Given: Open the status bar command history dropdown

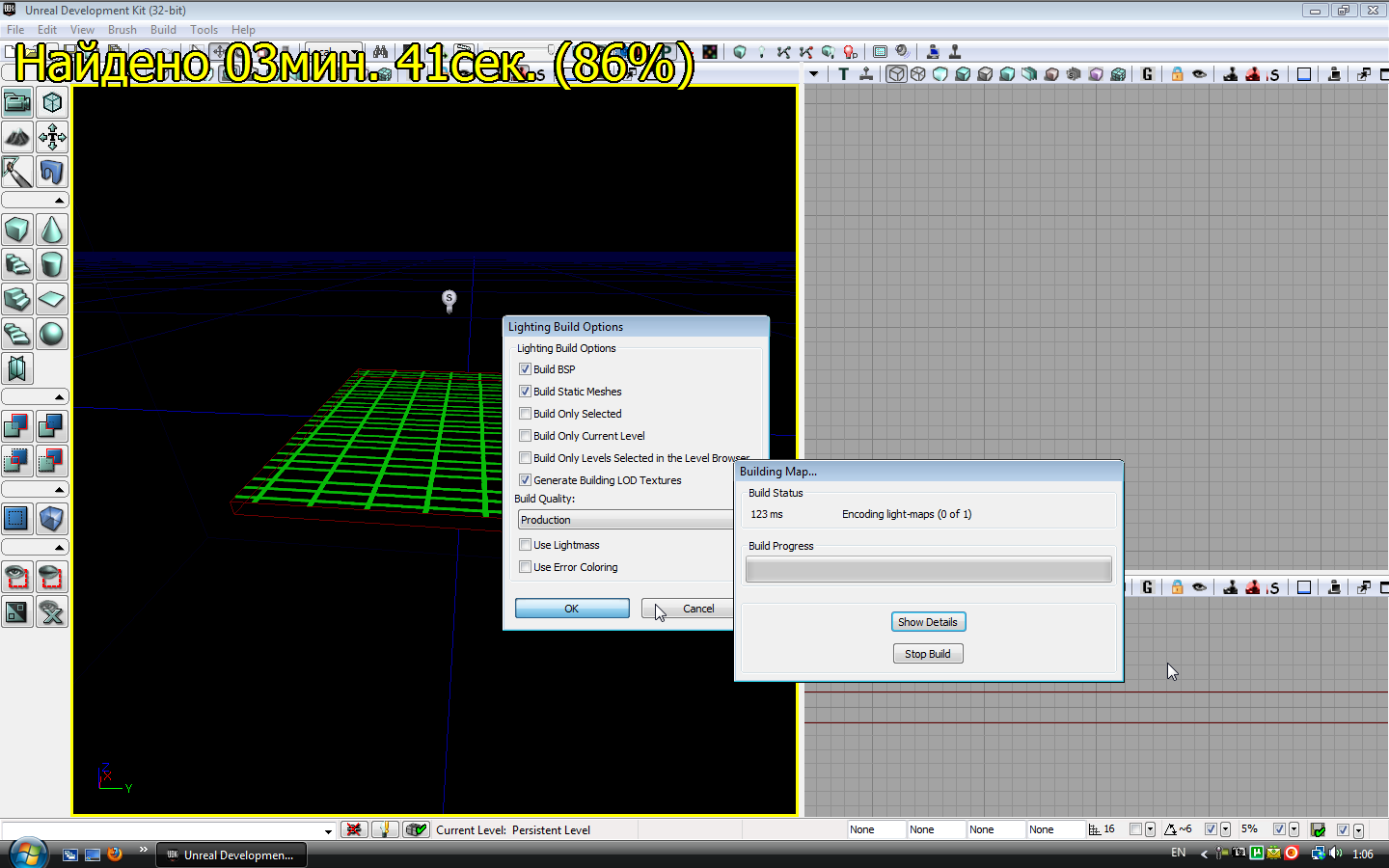Looking at the screenshot, I should (328, 830).
